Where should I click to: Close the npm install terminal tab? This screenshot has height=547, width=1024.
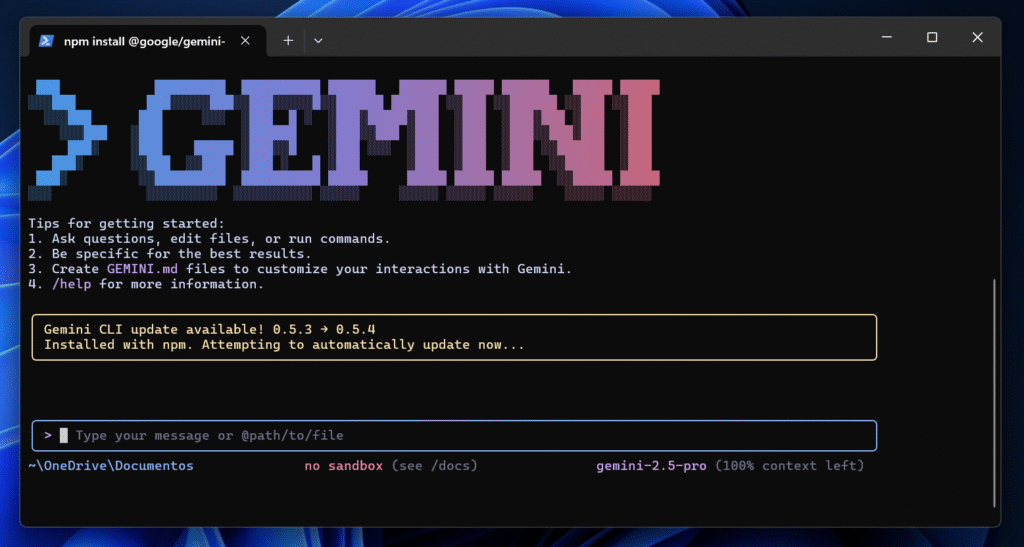[245, 41]
